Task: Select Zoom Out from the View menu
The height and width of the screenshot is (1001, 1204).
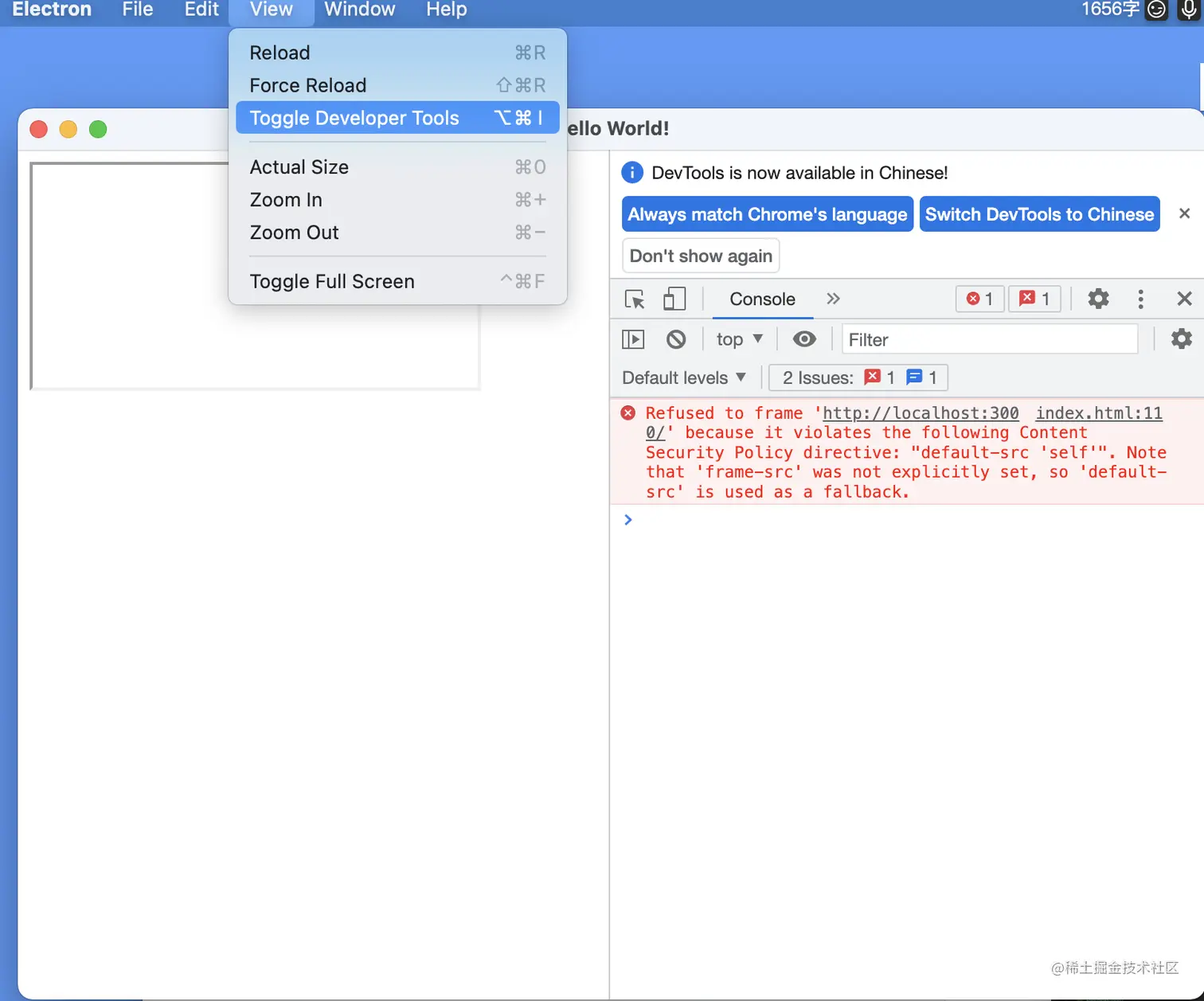Action: click(x=397, y=233)
